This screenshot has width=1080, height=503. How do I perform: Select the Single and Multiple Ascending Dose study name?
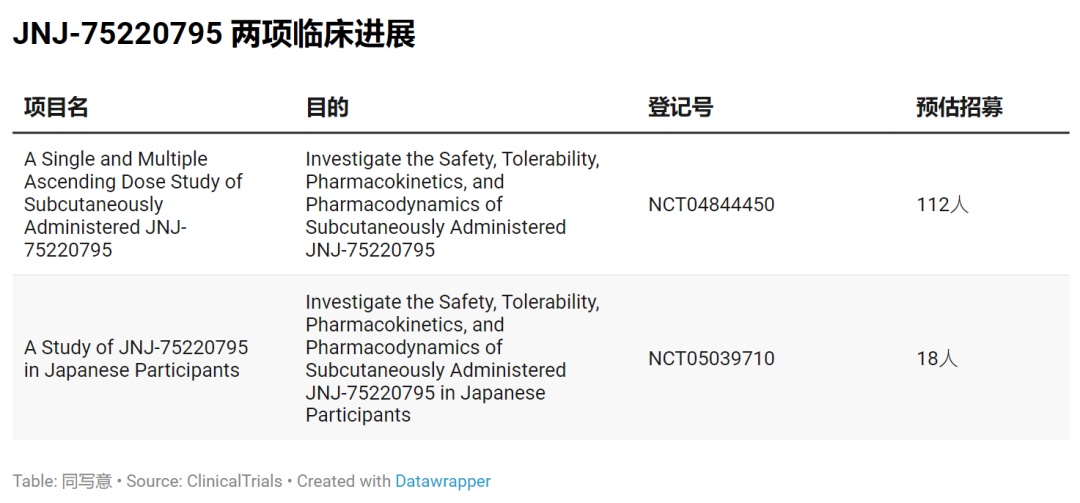[x=133, y=204]
